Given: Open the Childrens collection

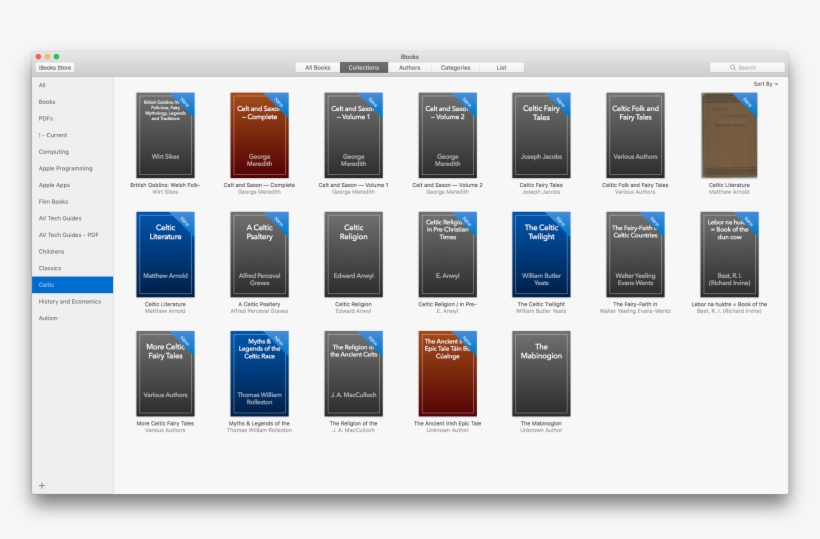Looking at the screenshot, I should 72,251.
